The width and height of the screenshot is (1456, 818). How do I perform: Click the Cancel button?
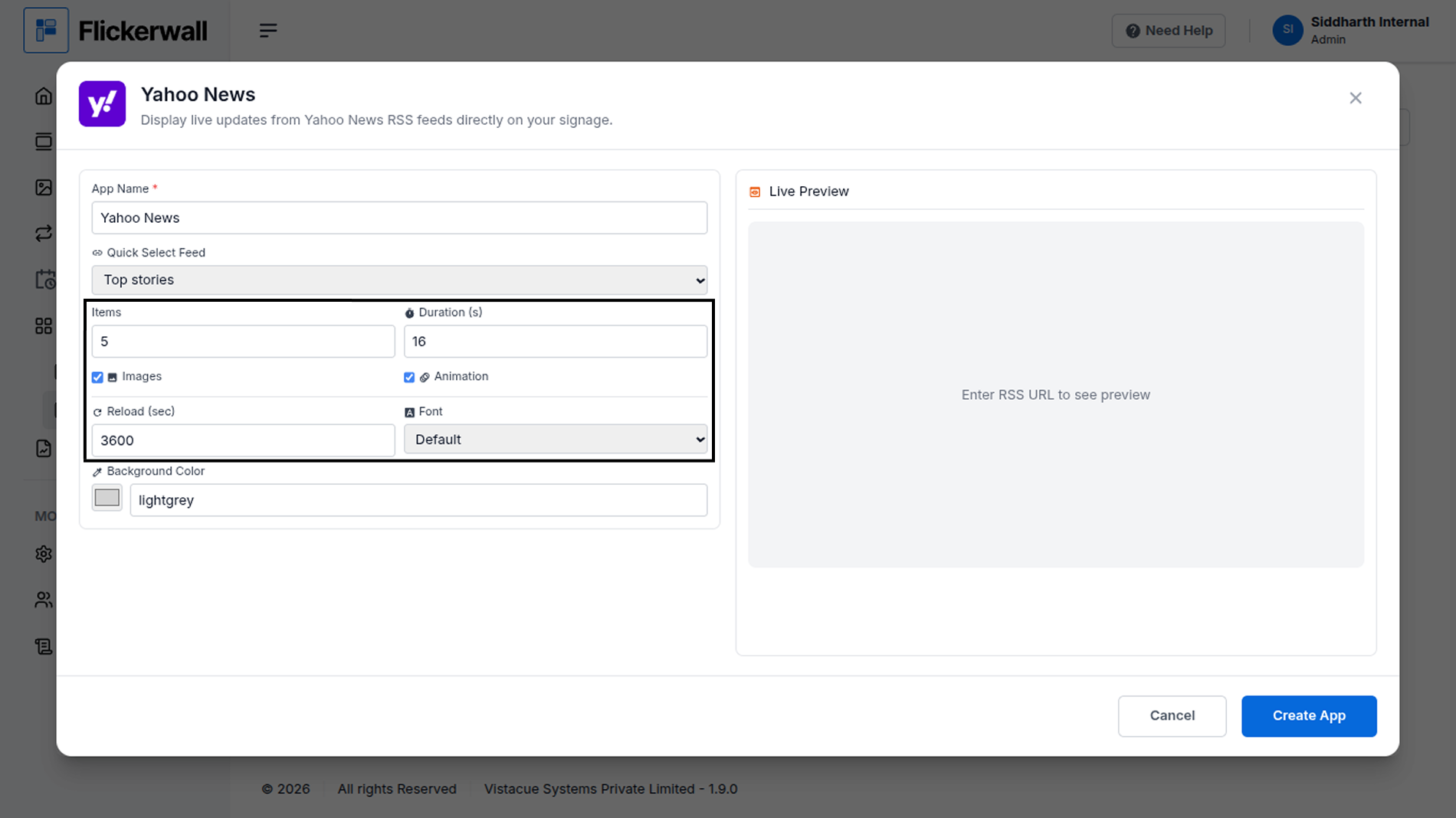(1172, 715)
